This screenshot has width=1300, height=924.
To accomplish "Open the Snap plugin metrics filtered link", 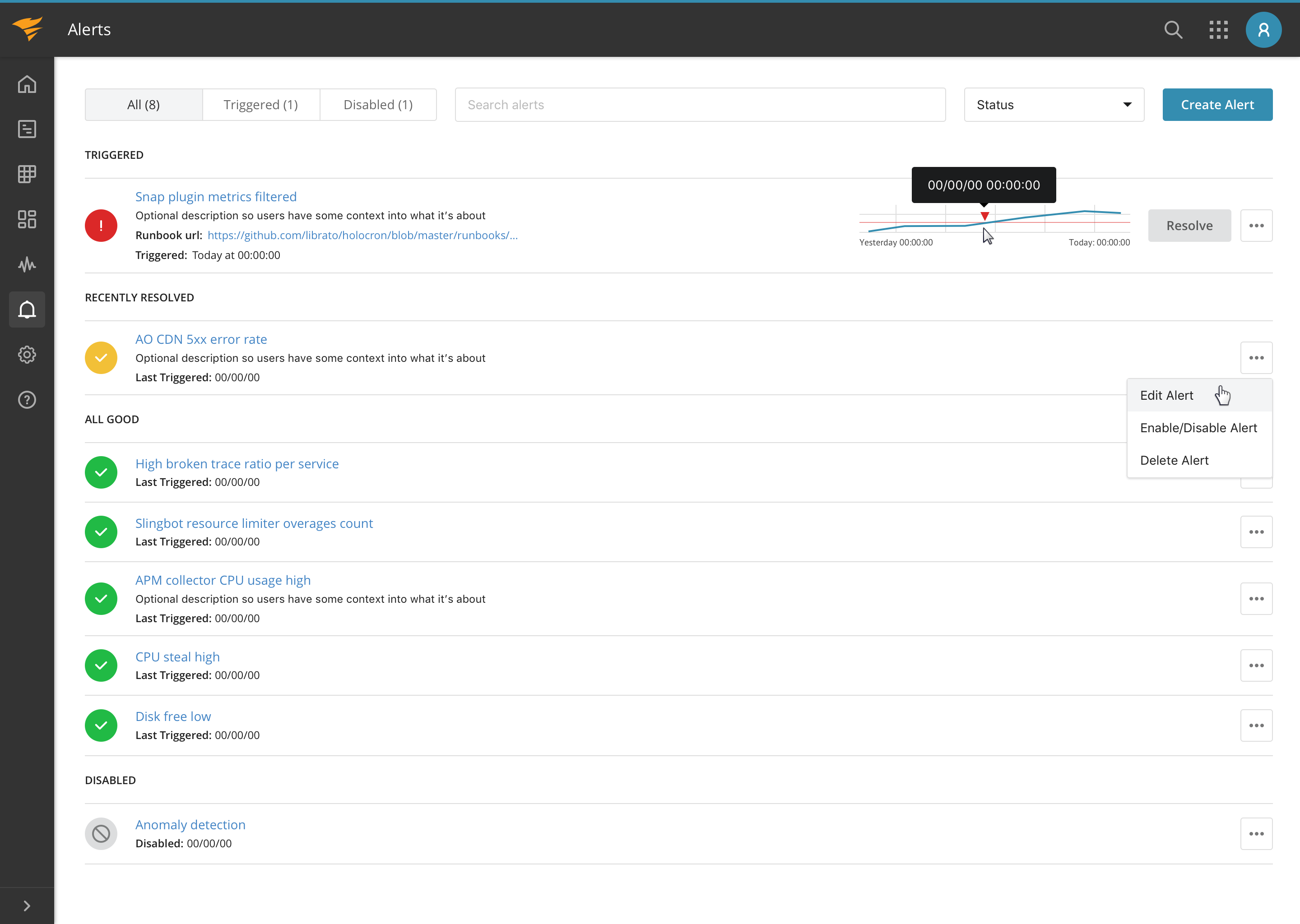I will 216,197.
